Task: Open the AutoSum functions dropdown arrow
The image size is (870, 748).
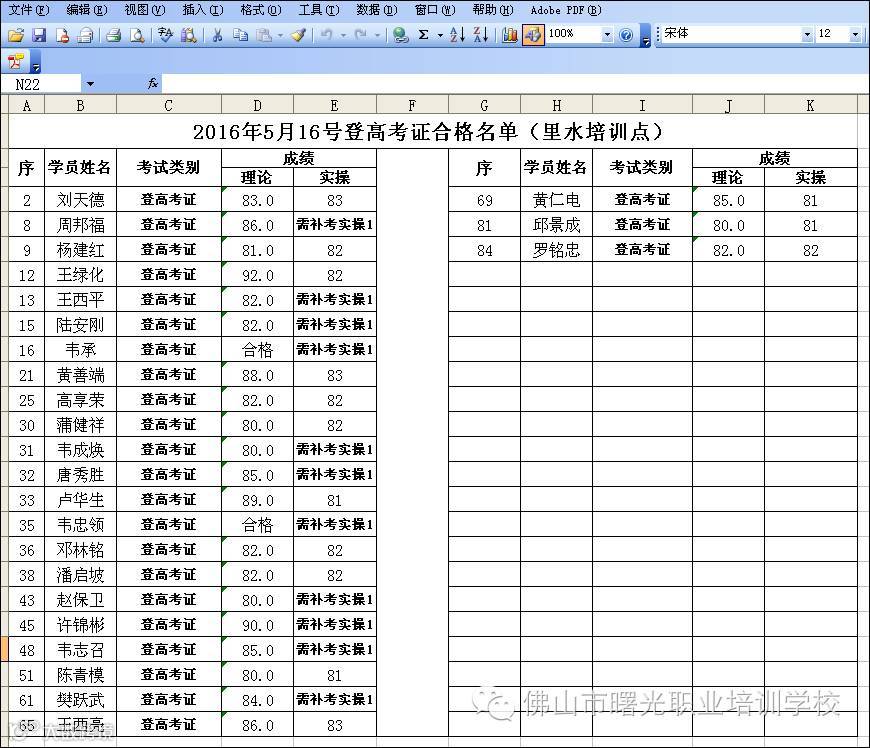Action: (x=441, y=35)
